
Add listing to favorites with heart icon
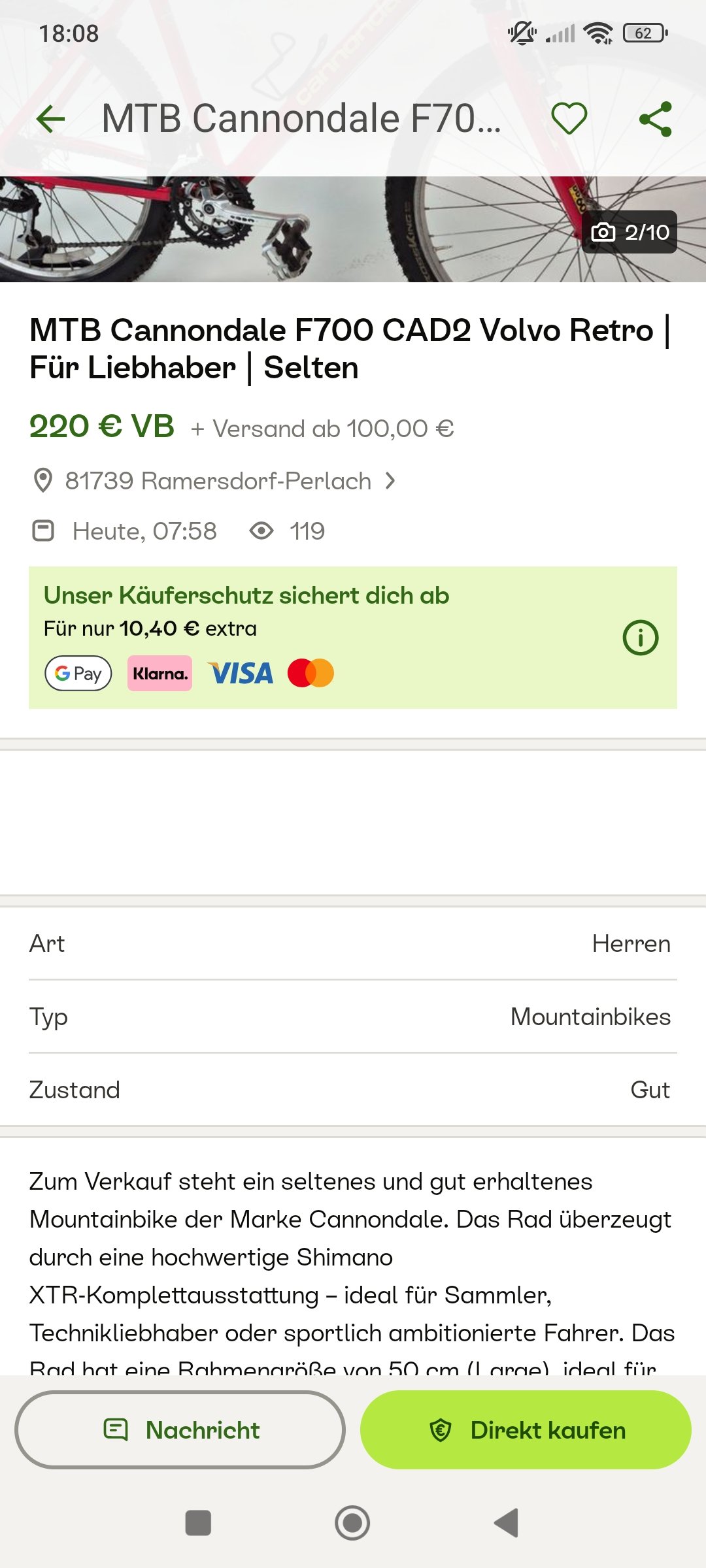tap(569, 119)
